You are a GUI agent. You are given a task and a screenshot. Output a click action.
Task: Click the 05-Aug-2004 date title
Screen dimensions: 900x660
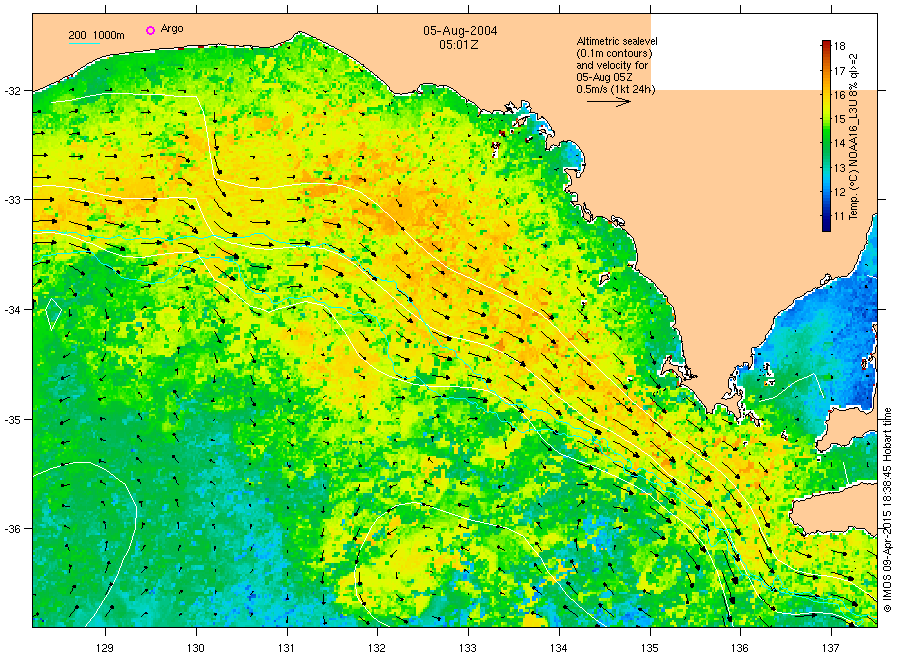[x=460, y=31]
